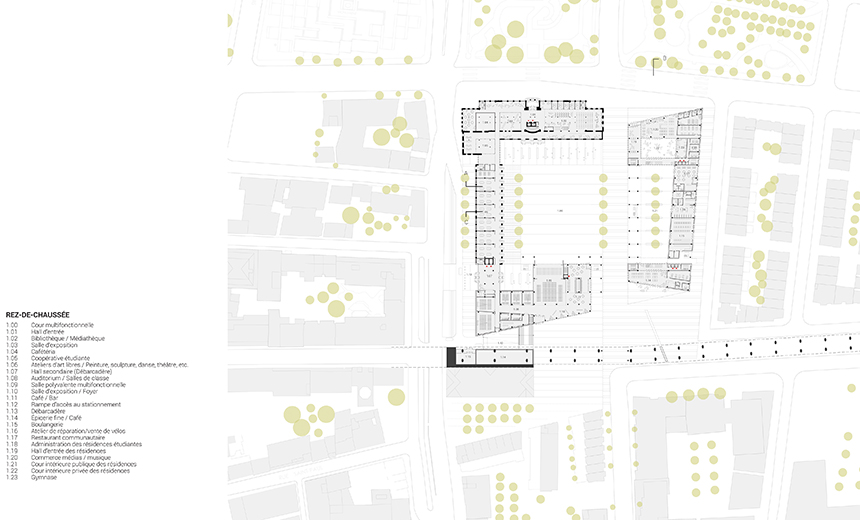This screenshot has height=520, width=860.
Task: Click the auditorium seating in south building
Action: (x=549, y=290)
